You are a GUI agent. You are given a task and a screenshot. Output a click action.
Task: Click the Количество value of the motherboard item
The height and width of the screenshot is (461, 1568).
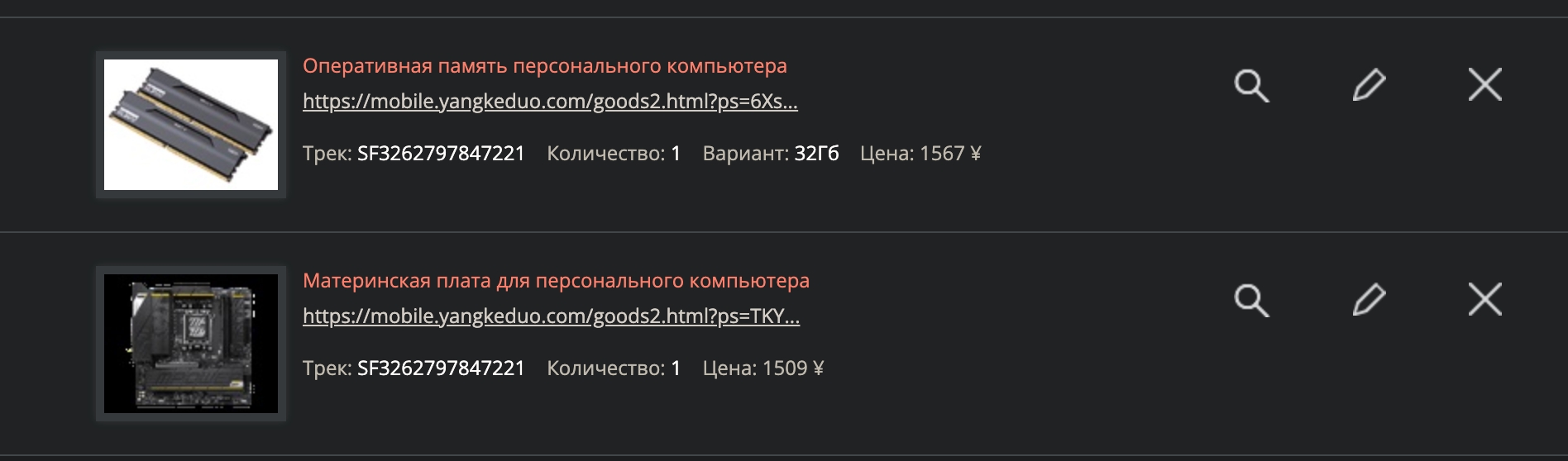[676, 368]
